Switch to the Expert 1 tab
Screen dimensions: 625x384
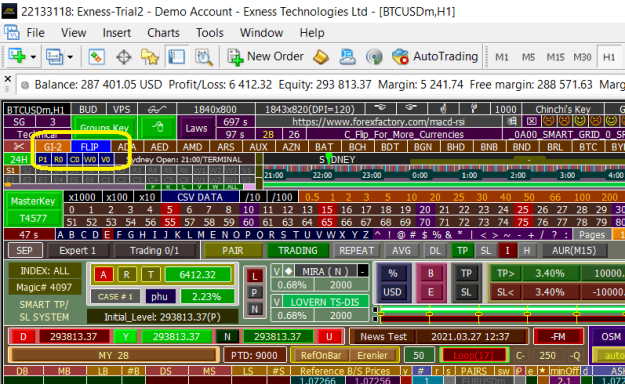tap(77, 250)
